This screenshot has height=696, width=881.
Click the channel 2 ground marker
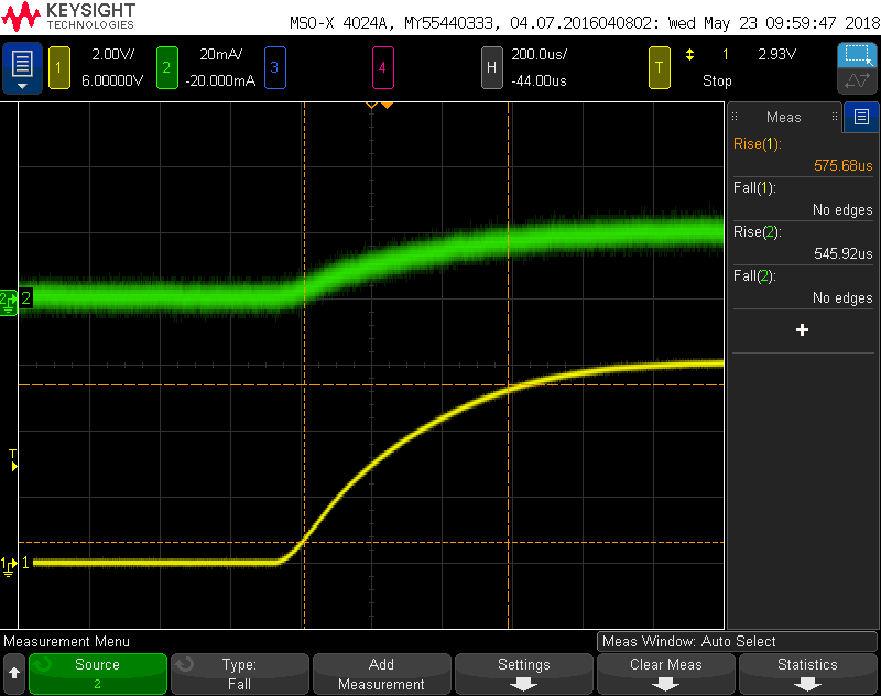(9, 302)
